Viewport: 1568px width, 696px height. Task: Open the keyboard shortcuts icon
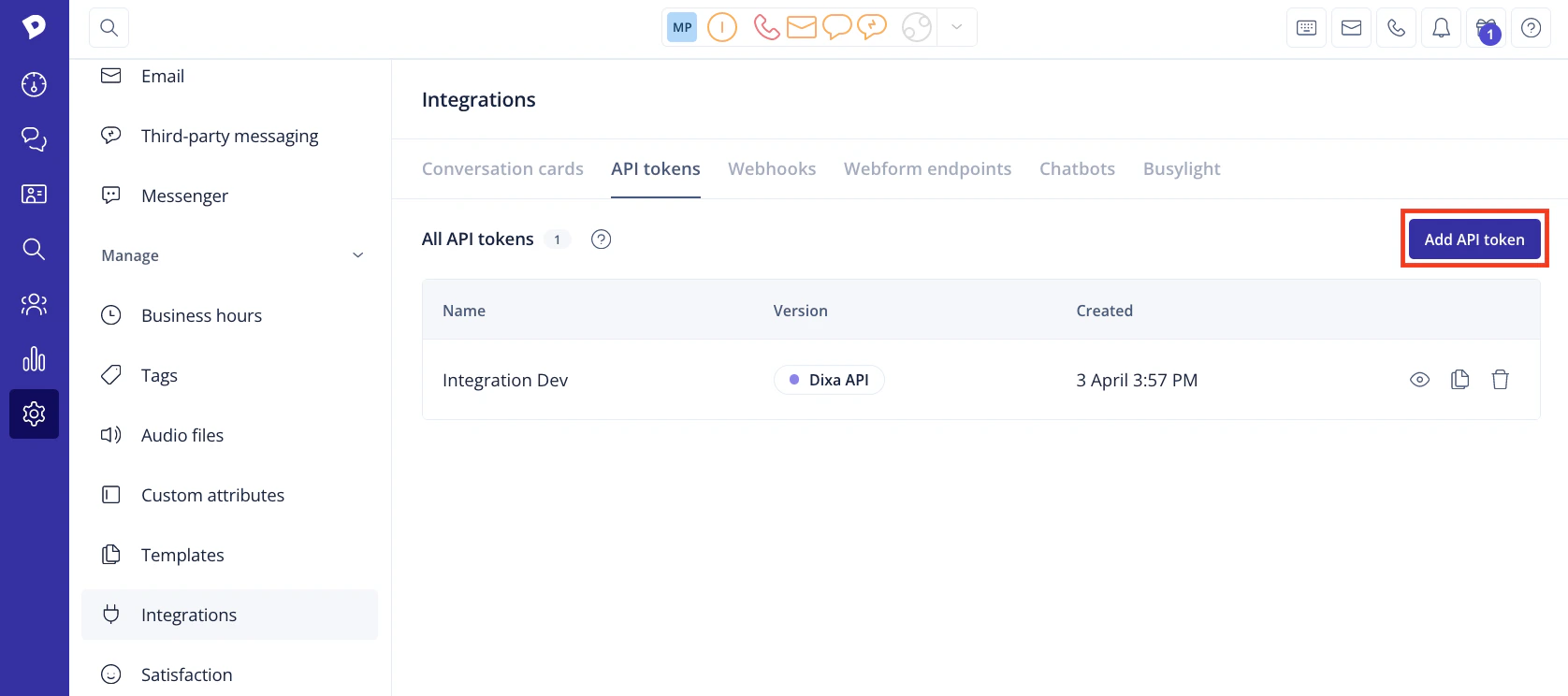coord(1307,28)
